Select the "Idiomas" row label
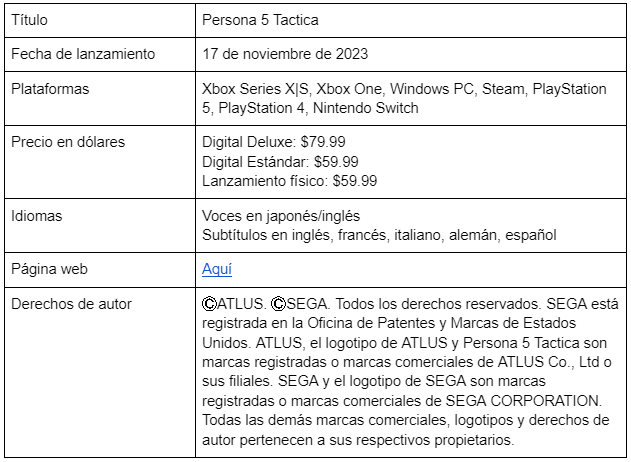Viewport: 631px width, 462px height. tap(39, 216)
